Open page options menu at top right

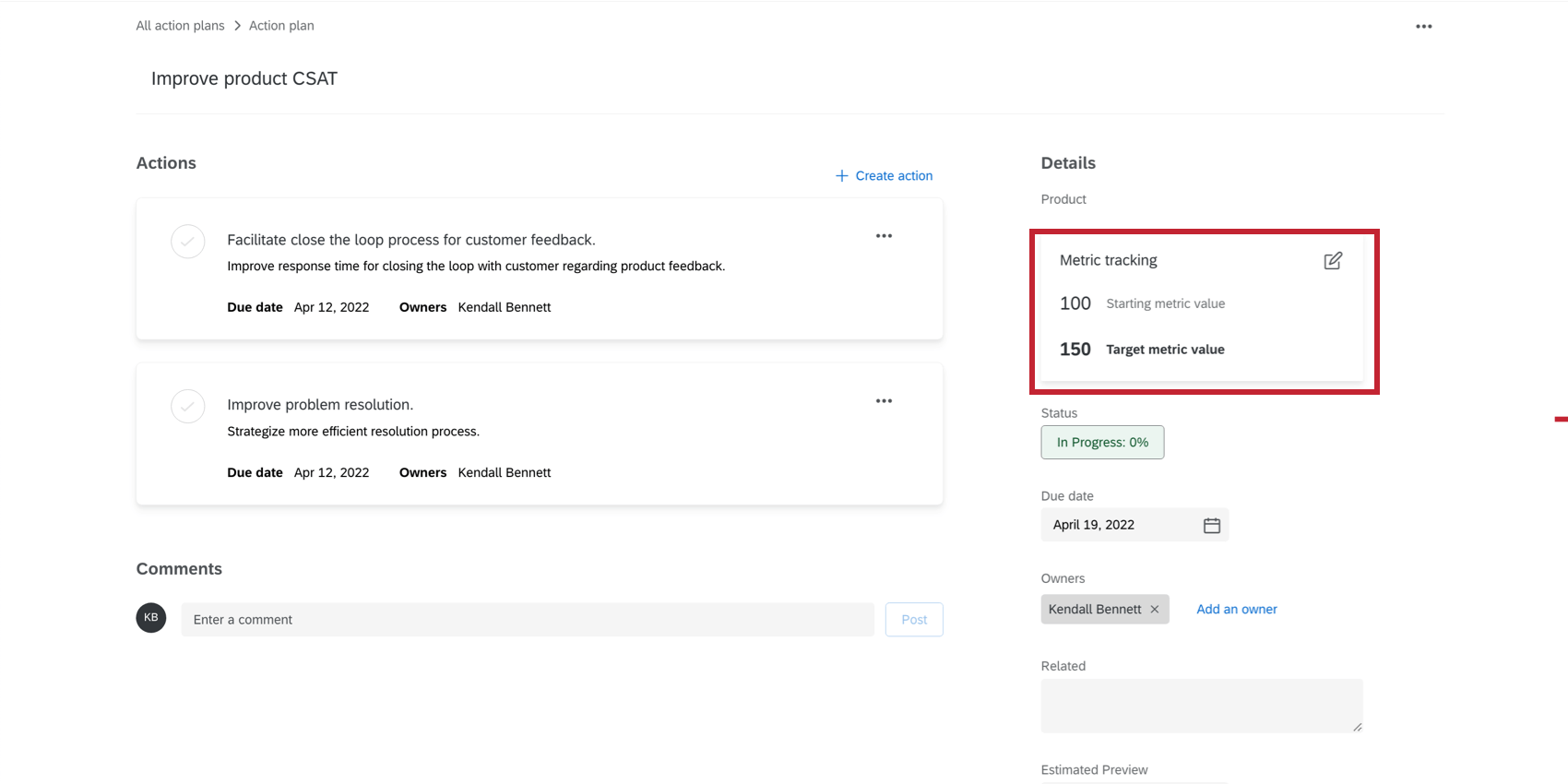click(1424, 27)
